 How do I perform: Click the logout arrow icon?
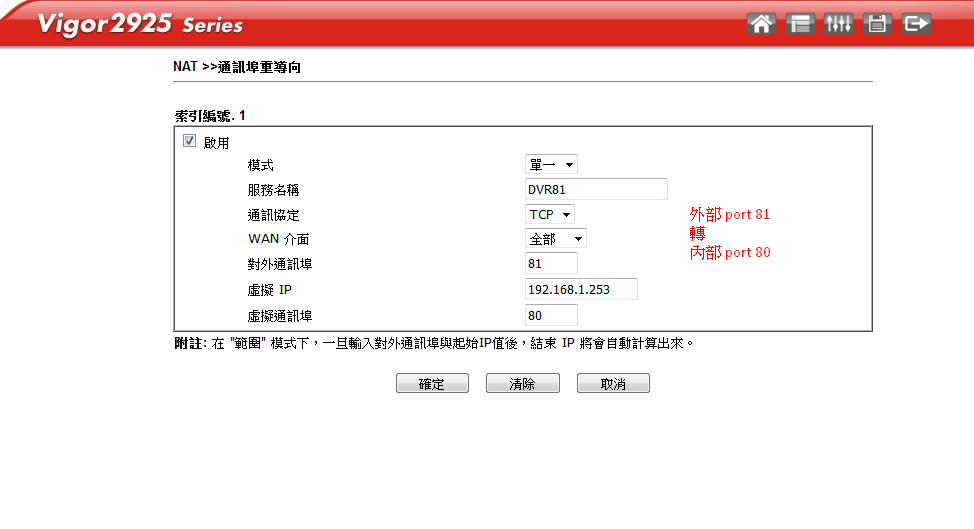[916, 24]
